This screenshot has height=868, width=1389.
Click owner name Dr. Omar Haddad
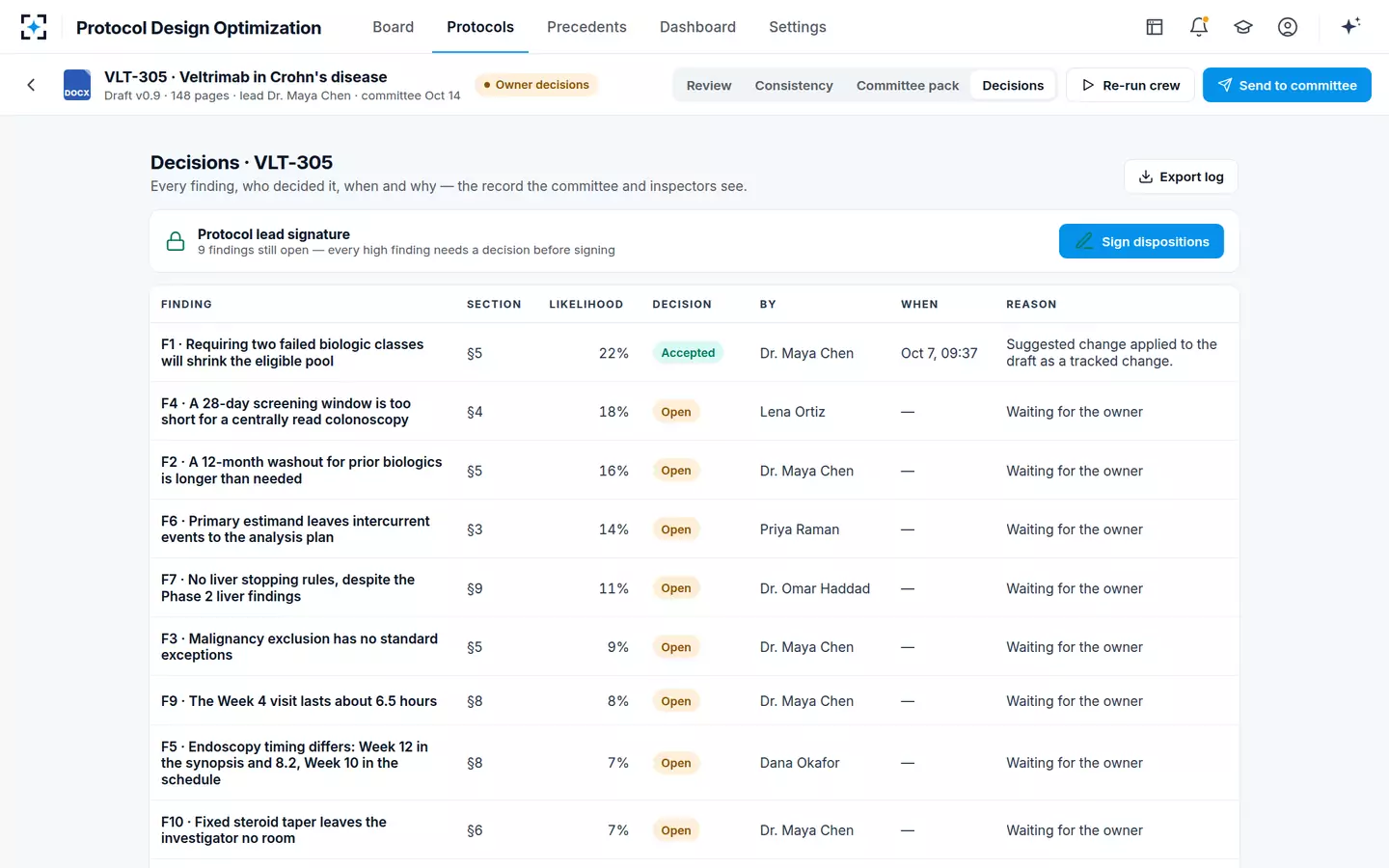pos(815,588)
